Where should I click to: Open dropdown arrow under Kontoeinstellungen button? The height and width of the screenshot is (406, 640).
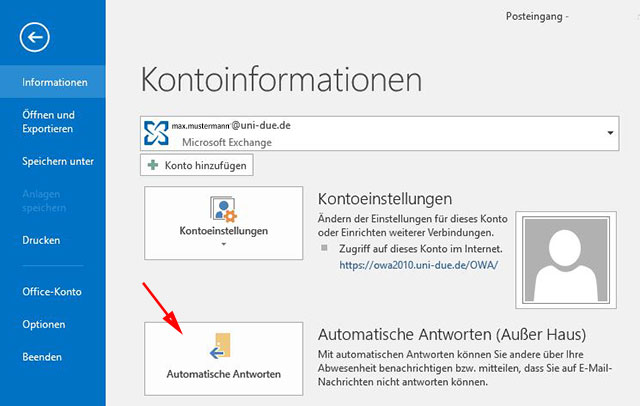224,243
